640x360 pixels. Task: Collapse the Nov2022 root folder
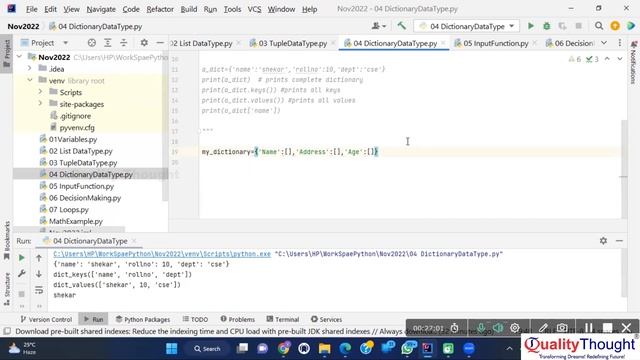tap(20, 57)
